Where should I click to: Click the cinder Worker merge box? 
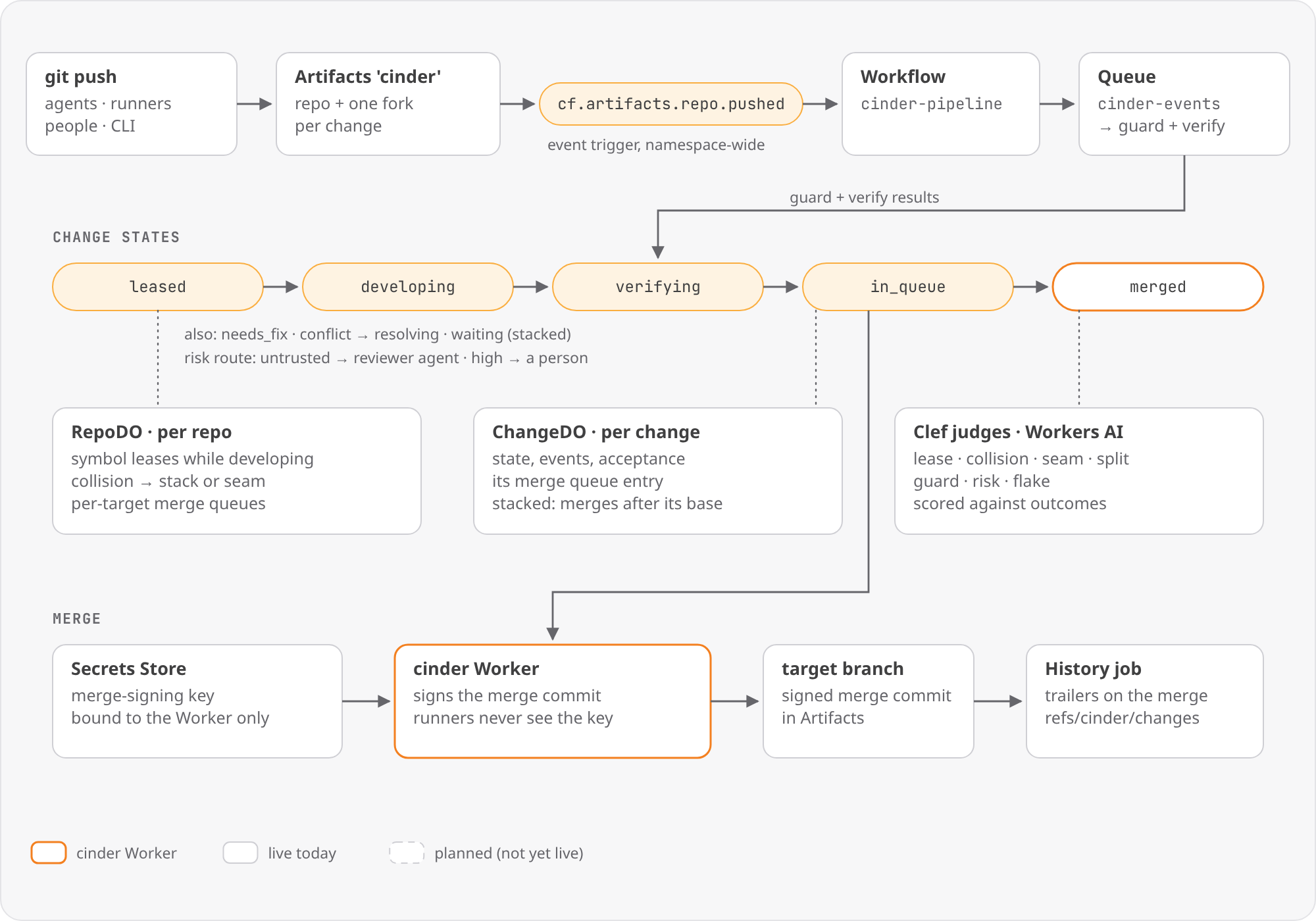553,701
